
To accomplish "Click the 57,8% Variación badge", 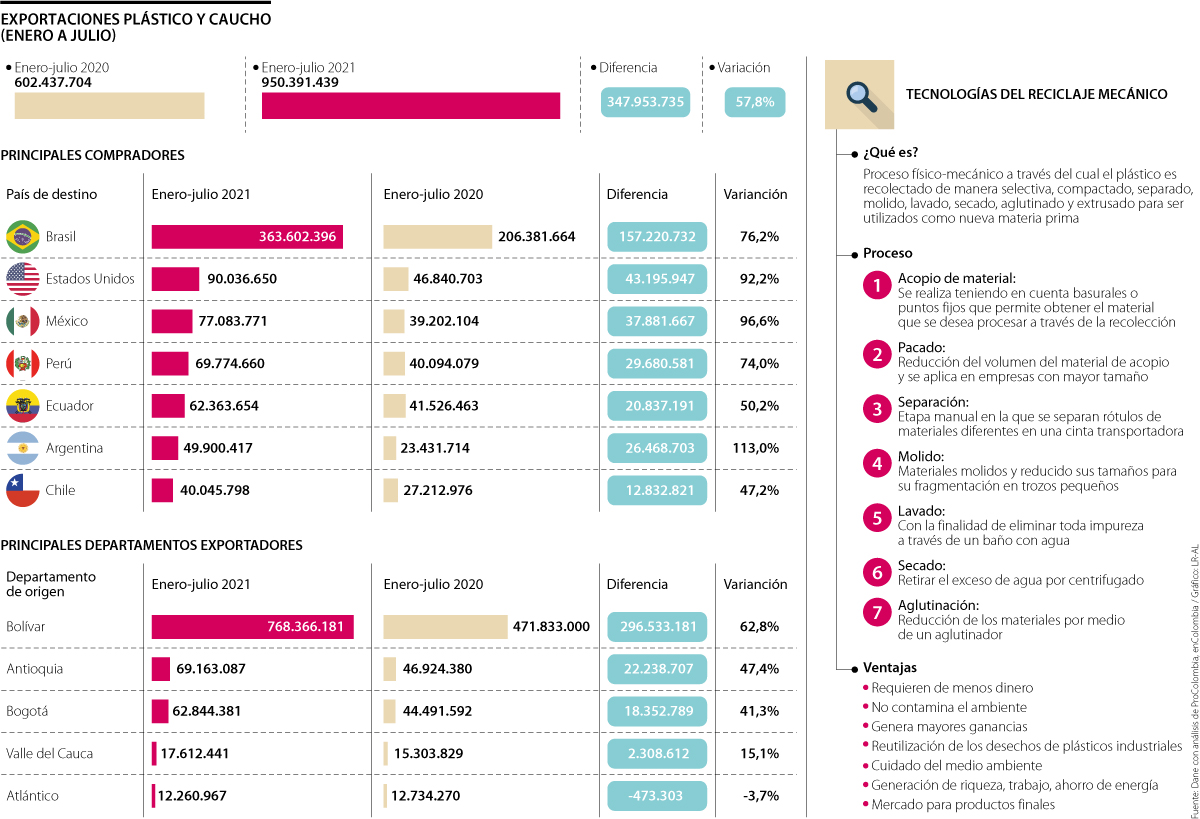I will point(755,102).
